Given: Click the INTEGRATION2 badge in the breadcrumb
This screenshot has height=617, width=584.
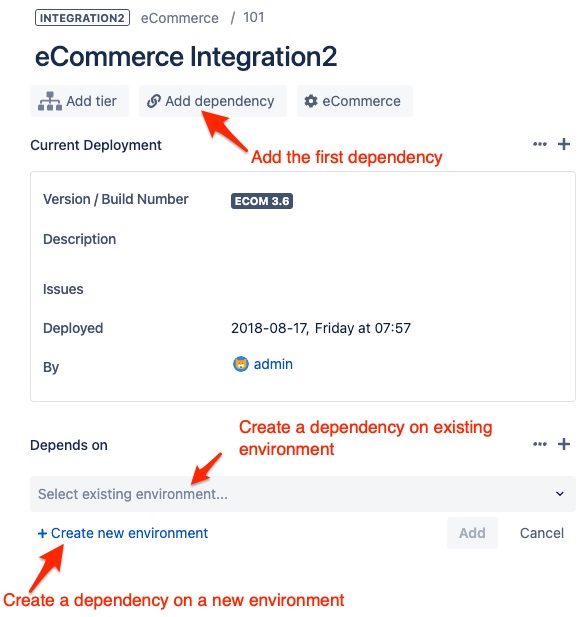Looking at the screenshot, I should (82, 18).
